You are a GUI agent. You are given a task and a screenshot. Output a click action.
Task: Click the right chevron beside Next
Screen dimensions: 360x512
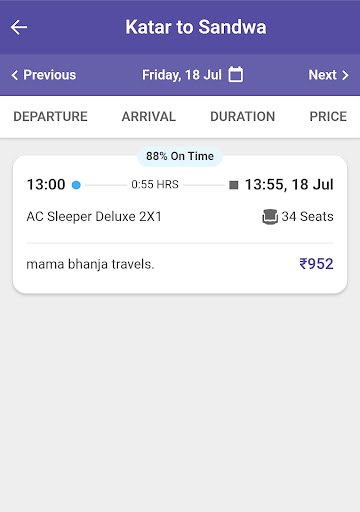click(345, 75)
